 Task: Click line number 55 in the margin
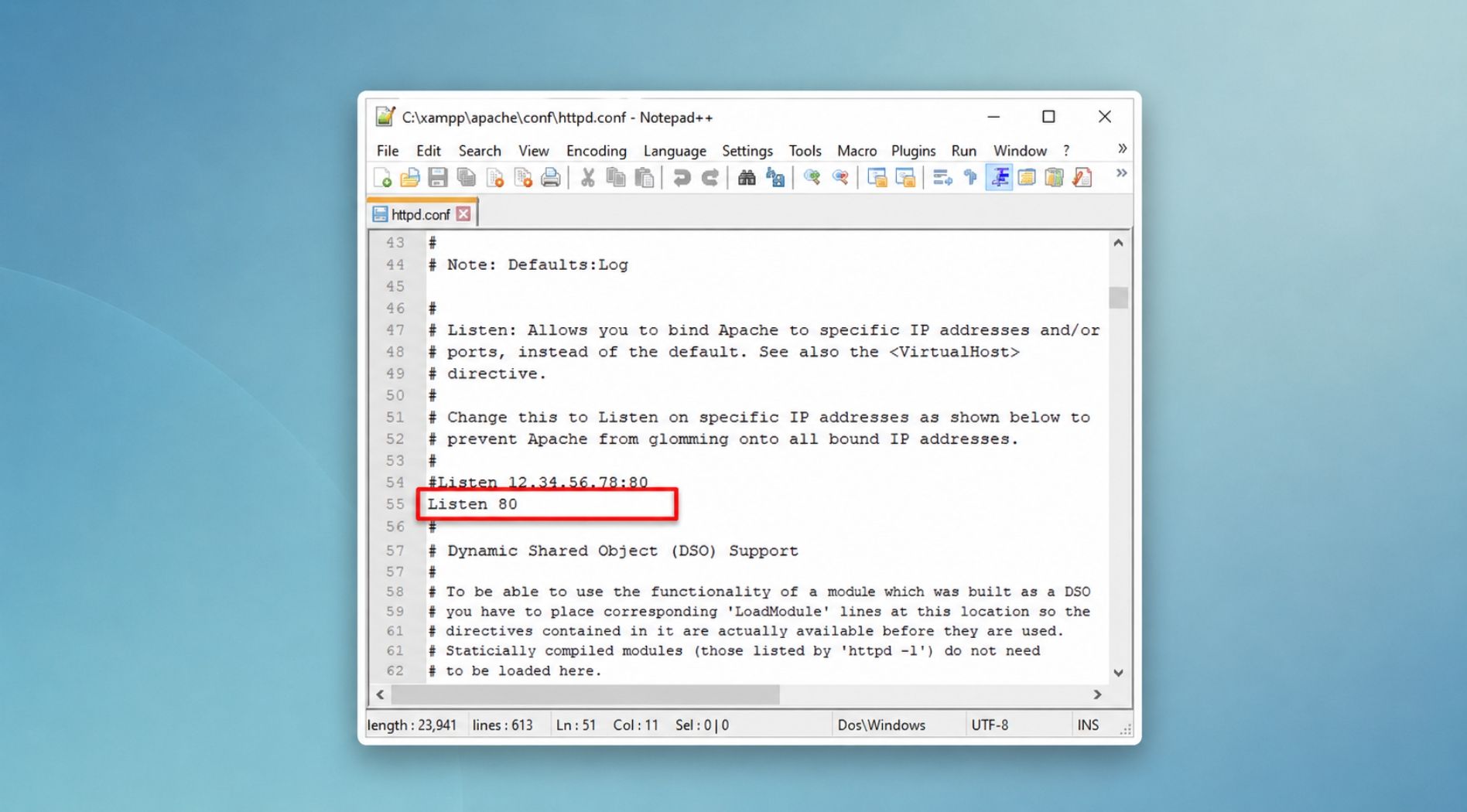(x=395, y=504)
